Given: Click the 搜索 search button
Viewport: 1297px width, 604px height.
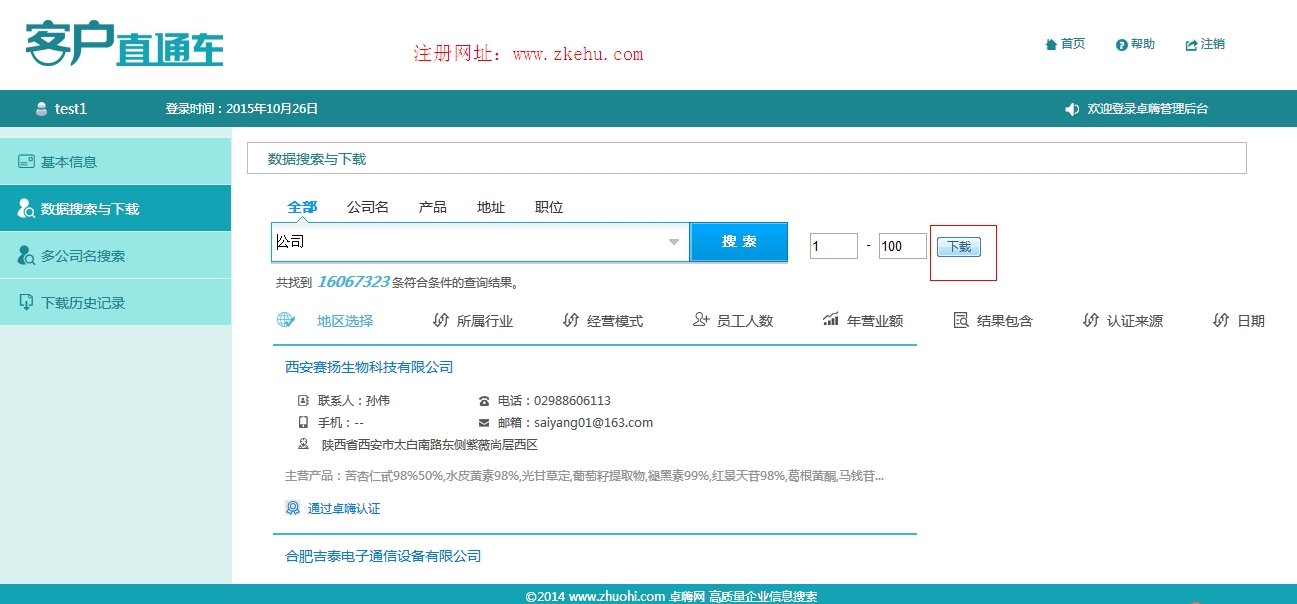Looking at the screenshot, I should pos(738,241).
